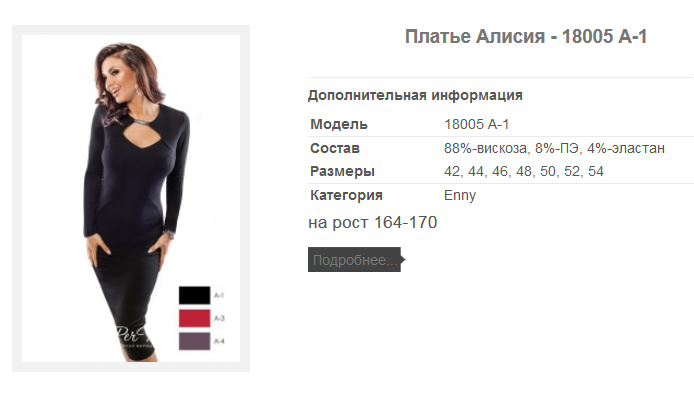Click the Размеры row label
694x413 pixels.
click(x=342, y=171)
